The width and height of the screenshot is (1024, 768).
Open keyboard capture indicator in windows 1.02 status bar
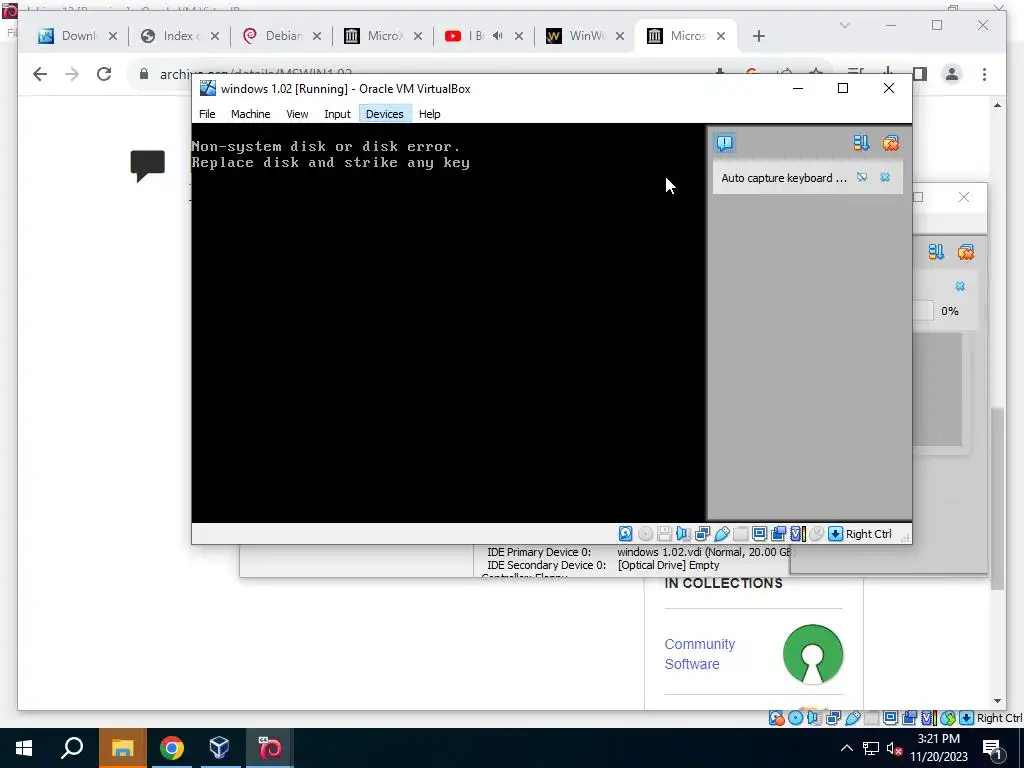point(835,534)
